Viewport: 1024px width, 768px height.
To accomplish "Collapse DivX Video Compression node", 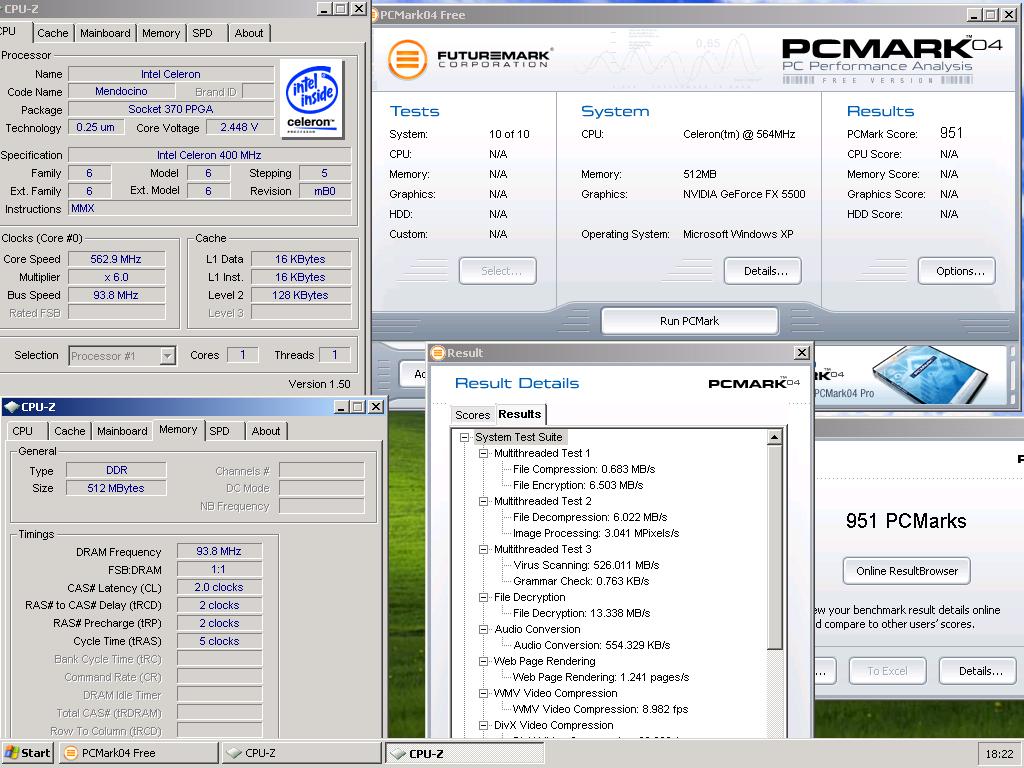I will click(483, 726).
